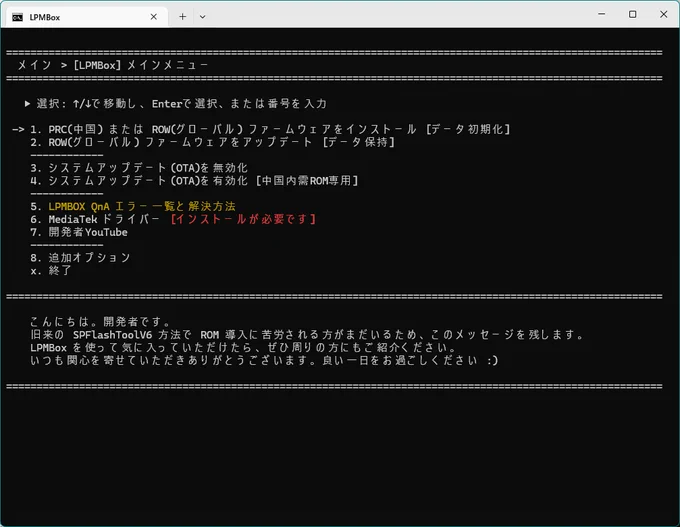This screenshot has height=527, width=680.
Task: Click the terminal icon on LPMBox tab
Action: point(17,17)
